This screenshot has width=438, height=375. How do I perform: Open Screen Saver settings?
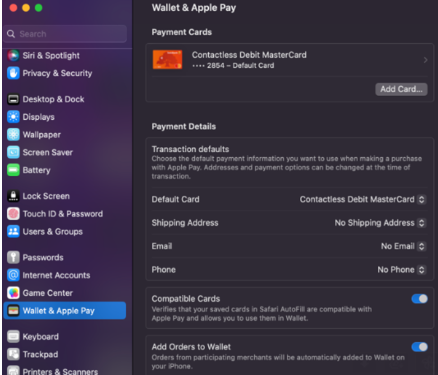pyautogui.click(x=48, y=152)
